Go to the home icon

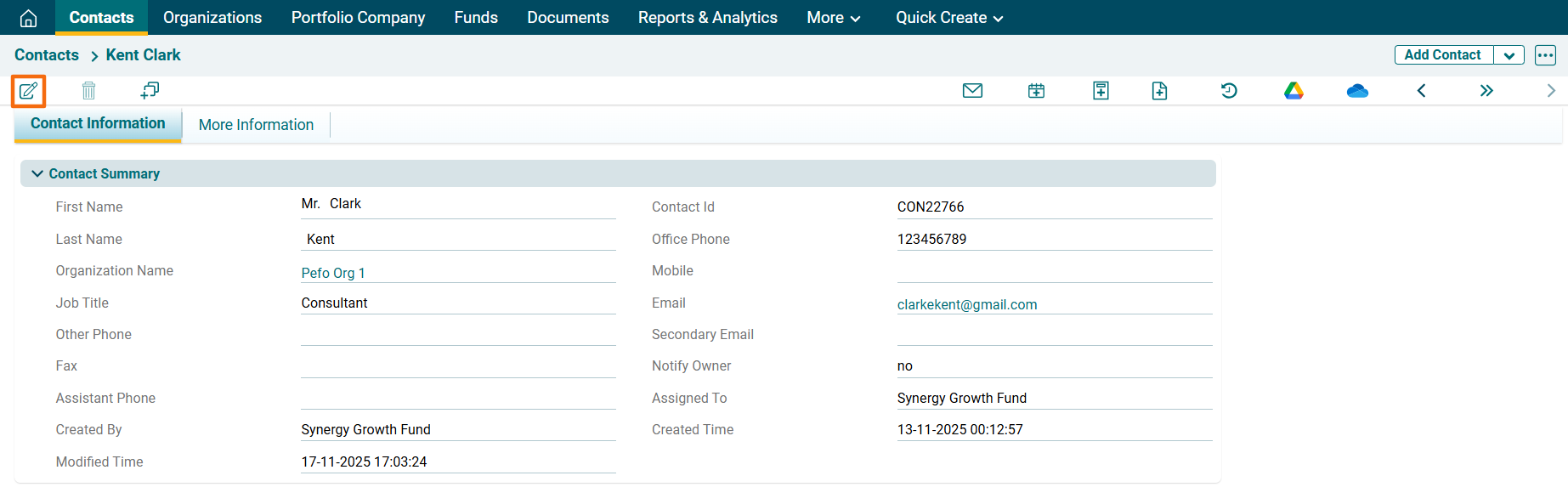pos(28,18)
